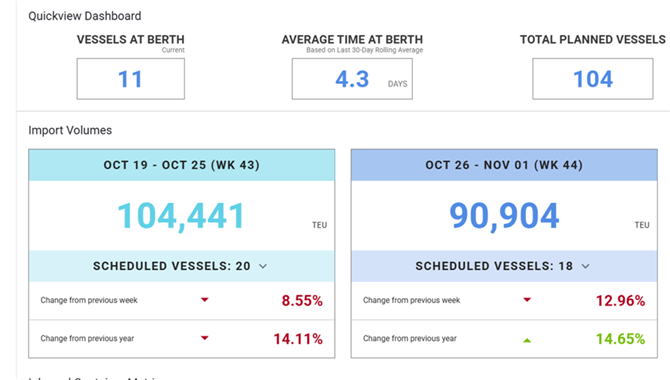This screenshot has width=670, height=380.
Task: Click 'Change from previous year' in WK 44 card
Action: click(410, 339)
